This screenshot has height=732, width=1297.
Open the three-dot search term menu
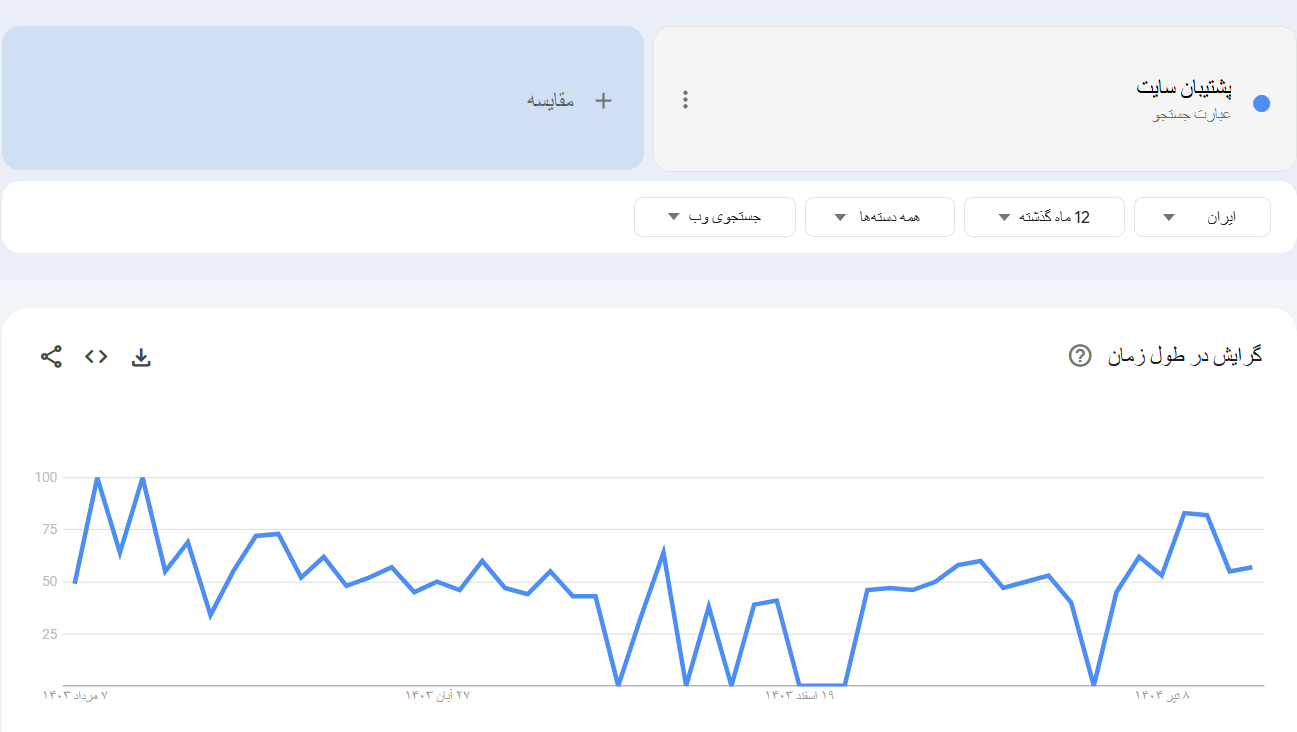[685, 100]
